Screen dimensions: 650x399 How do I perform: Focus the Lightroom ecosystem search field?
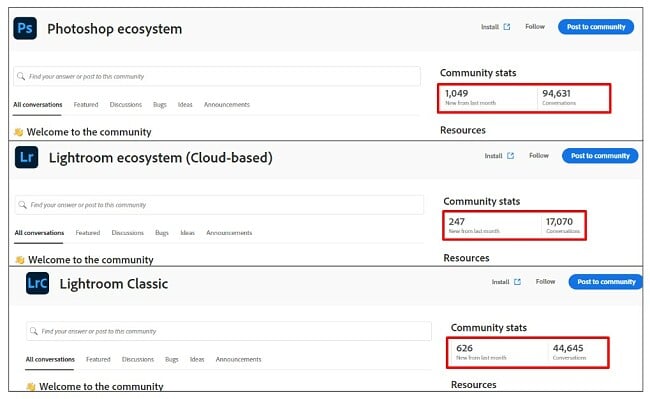tap(219, 205)
